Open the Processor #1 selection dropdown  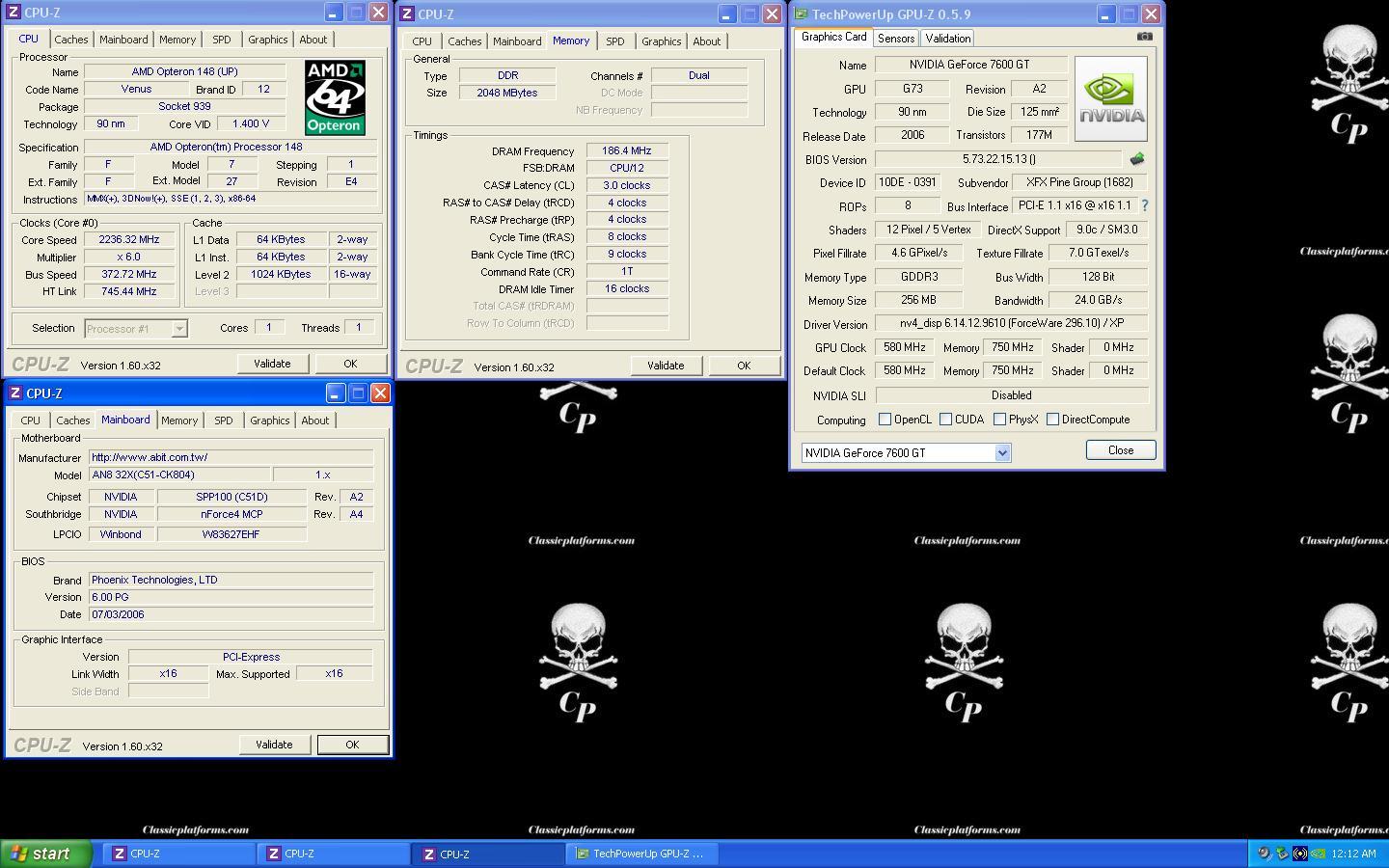pos(179,329)
